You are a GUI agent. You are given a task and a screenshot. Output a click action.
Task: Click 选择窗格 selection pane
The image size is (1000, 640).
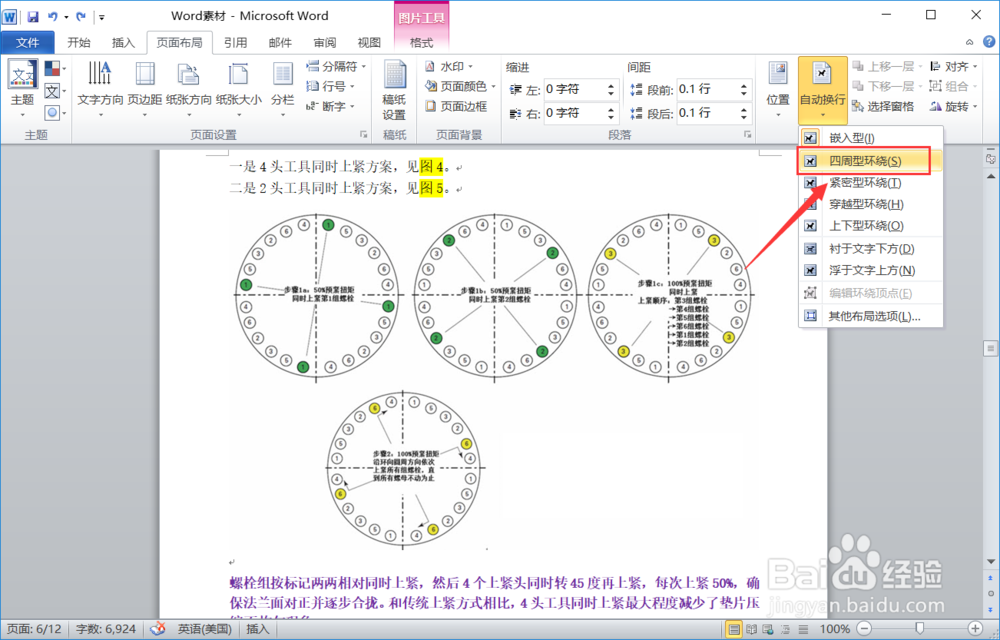pyautogui.click(x=883, y=106)
